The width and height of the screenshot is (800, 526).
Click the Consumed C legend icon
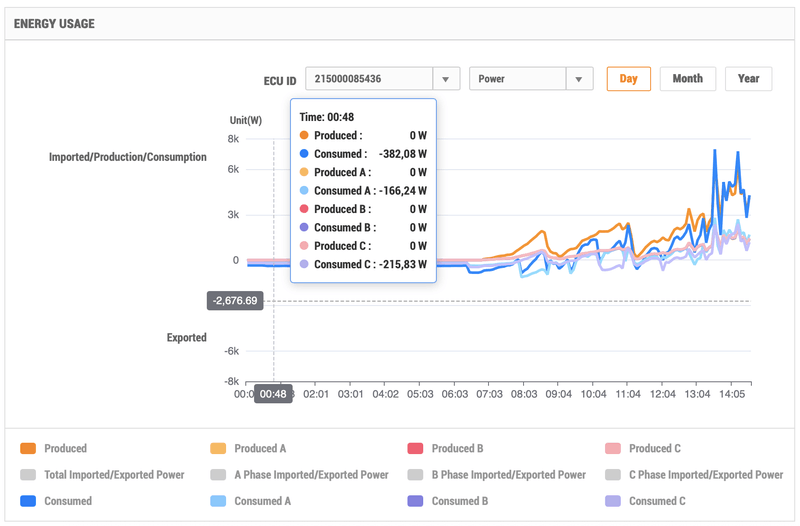tap(613, 501)
